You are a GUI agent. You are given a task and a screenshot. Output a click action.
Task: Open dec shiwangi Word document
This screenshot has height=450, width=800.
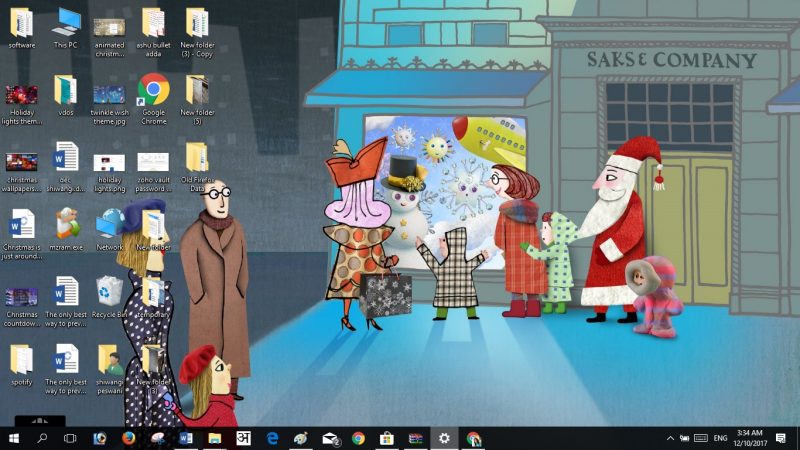[66, 167]
